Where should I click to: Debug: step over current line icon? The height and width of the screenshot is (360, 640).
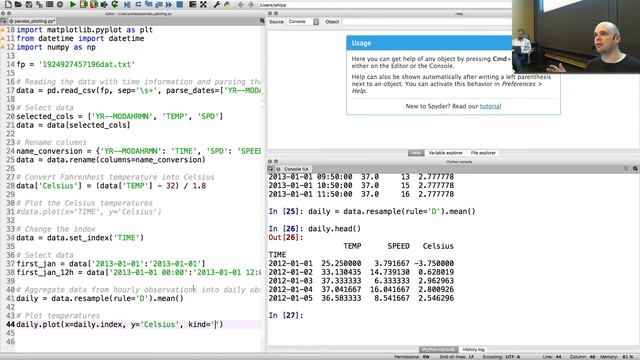tap(138, 4)
